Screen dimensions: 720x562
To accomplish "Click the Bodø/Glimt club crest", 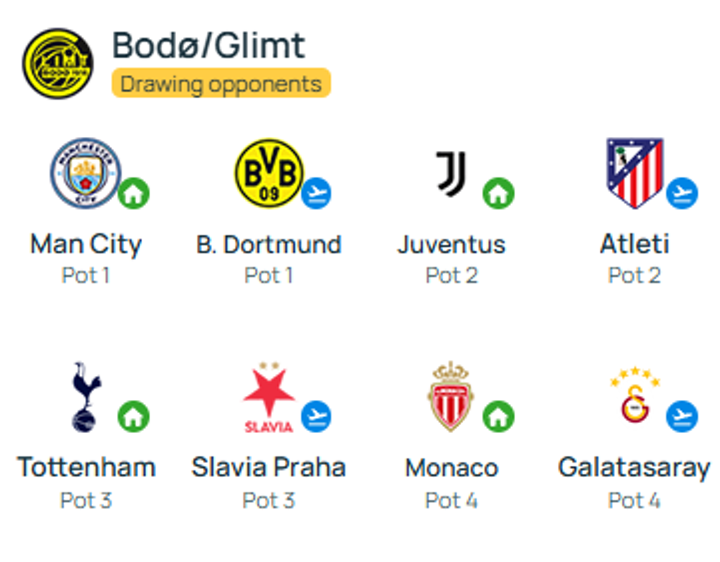I will pos(58,62).
